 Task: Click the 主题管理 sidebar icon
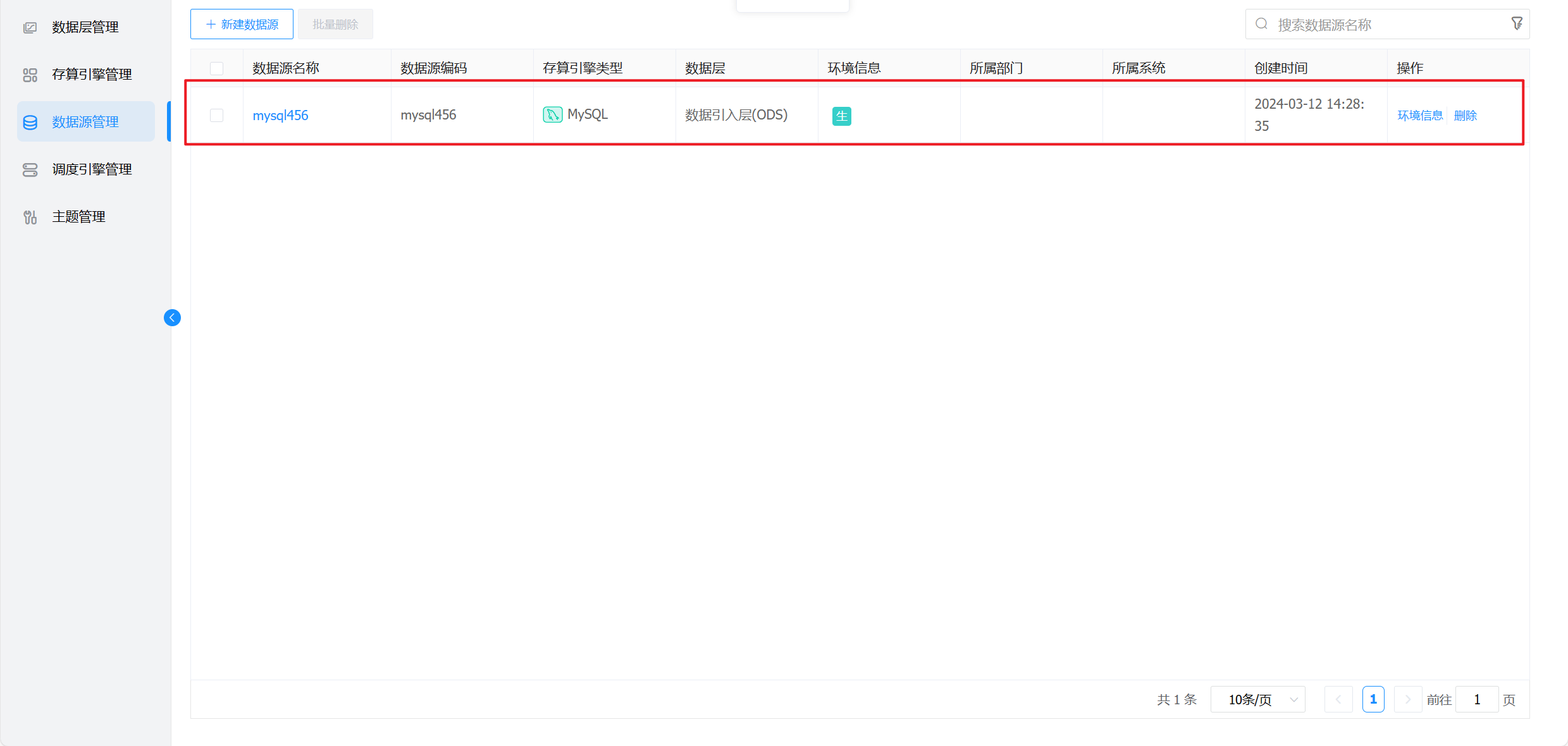30,217
